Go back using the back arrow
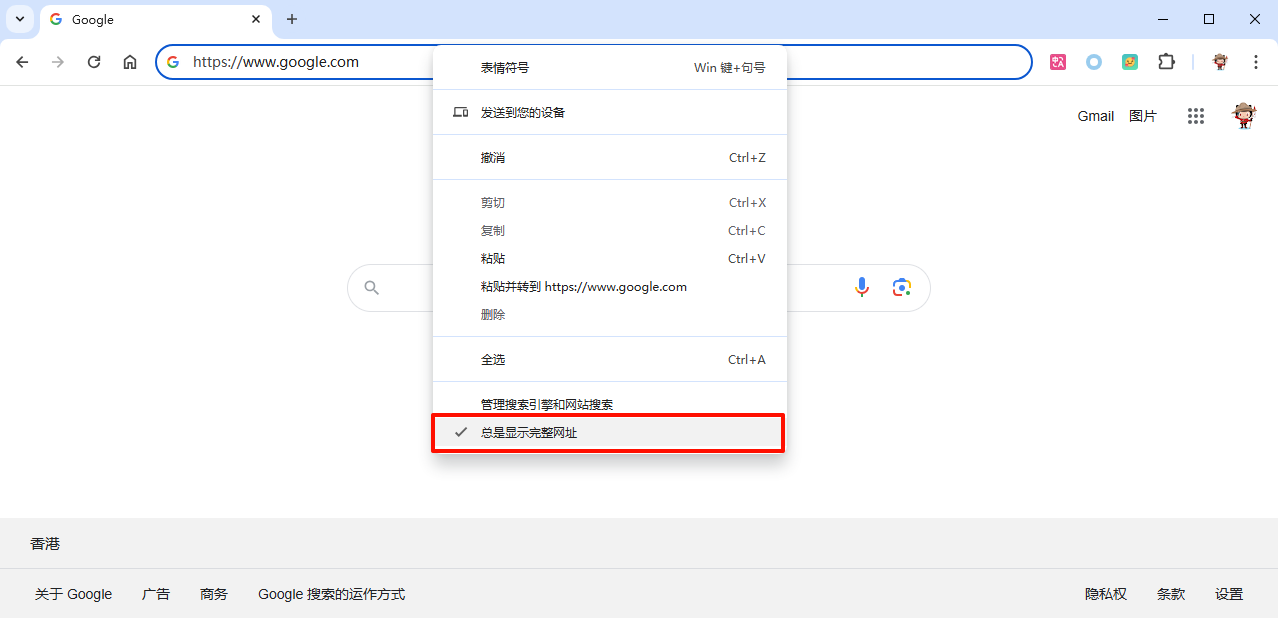 (22, 62)
